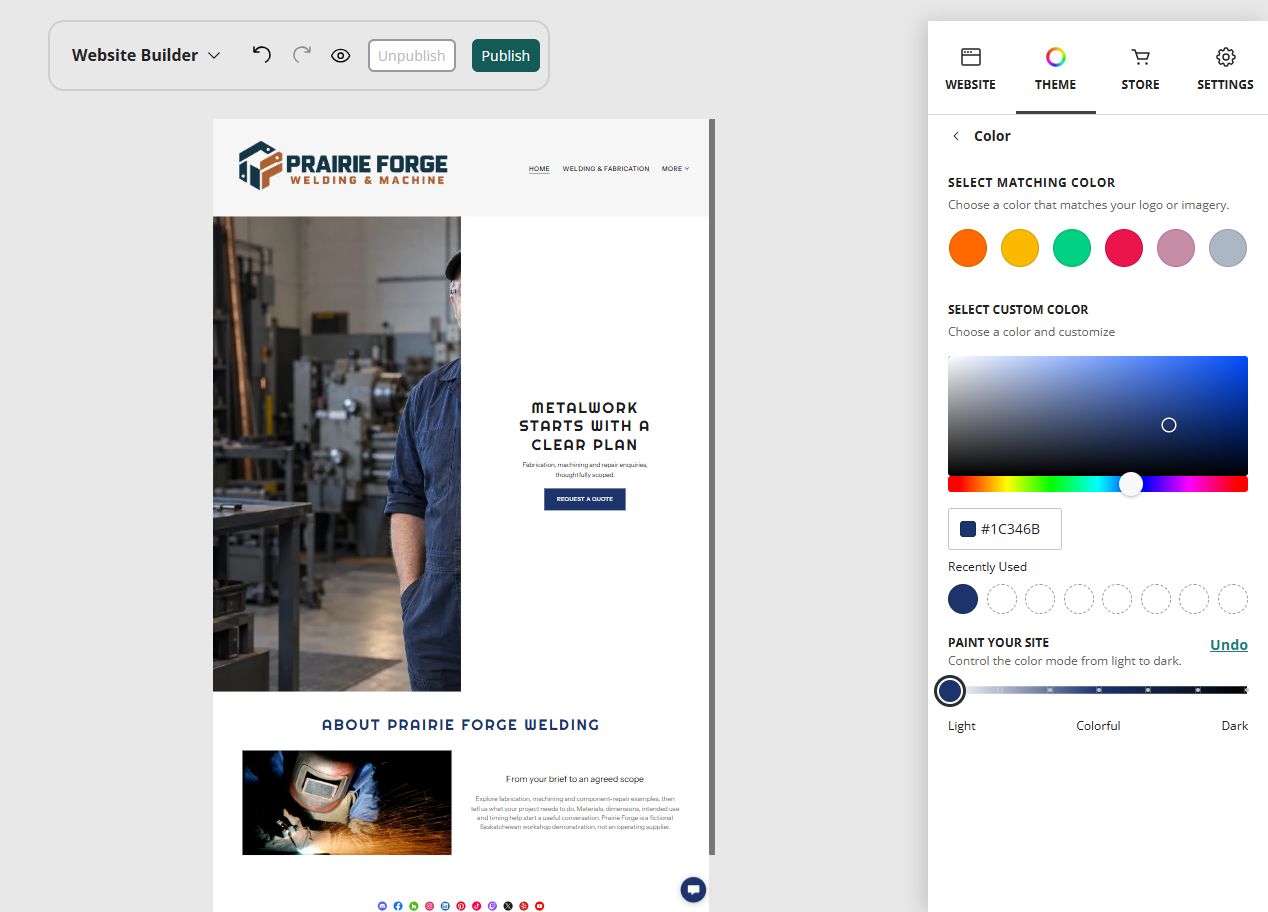Viewport: 1268px width, 912px height.
Task: Click the LinkedIn social icon
Action: click(x=445, y=906)
